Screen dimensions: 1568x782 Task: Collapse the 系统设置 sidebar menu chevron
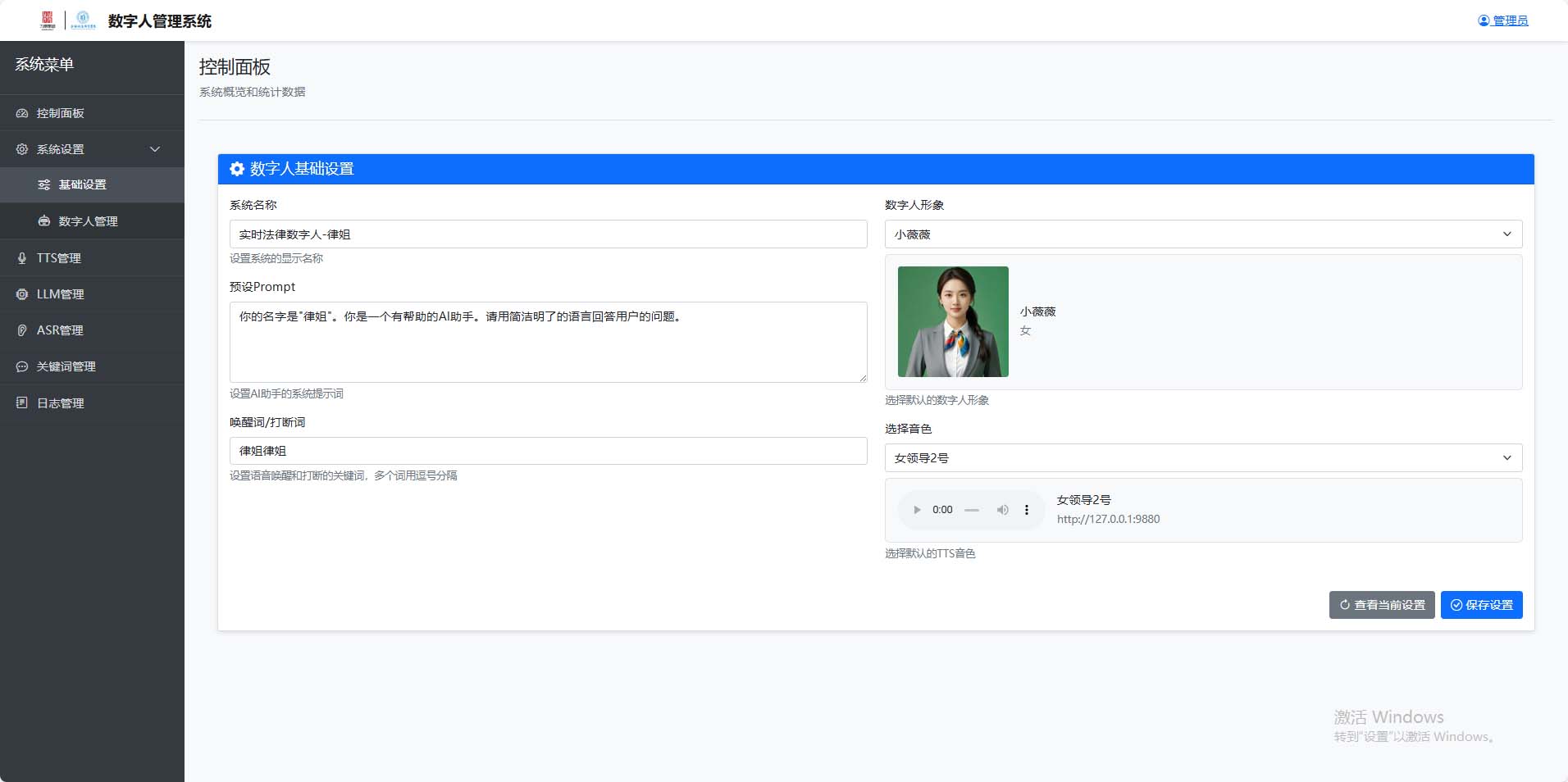coord(155,149)
